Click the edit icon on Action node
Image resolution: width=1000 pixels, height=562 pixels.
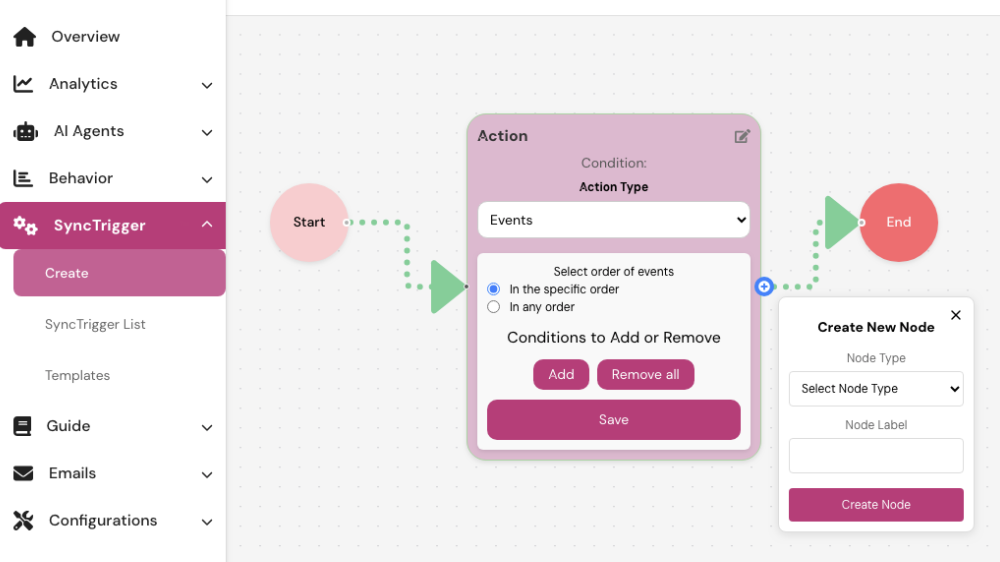click(742, 136)
